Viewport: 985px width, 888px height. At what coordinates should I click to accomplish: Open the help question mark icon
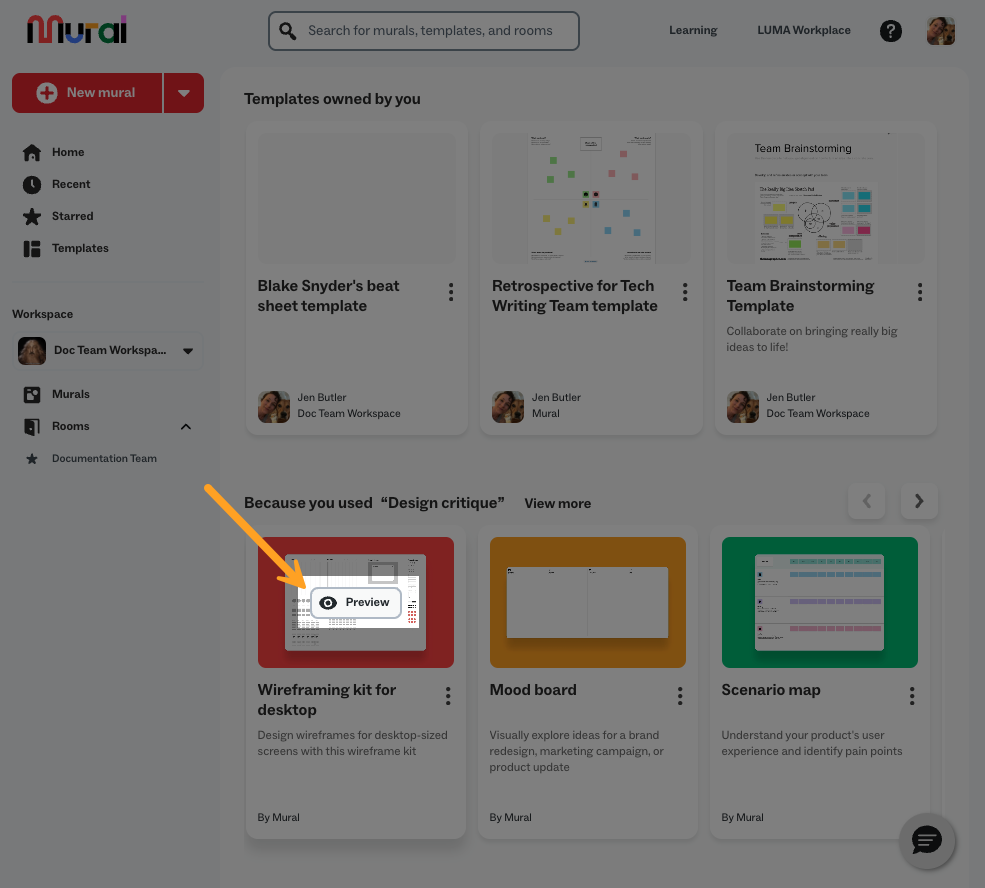890,31
